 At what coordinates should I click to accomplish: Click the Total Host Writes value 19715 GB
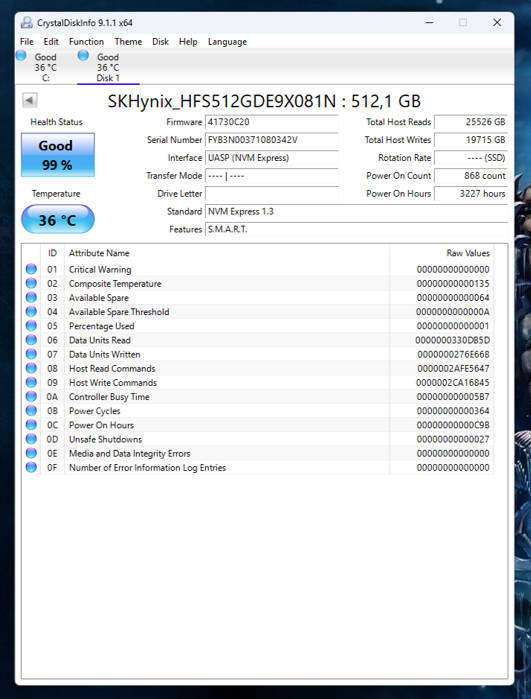coord(471,140)
